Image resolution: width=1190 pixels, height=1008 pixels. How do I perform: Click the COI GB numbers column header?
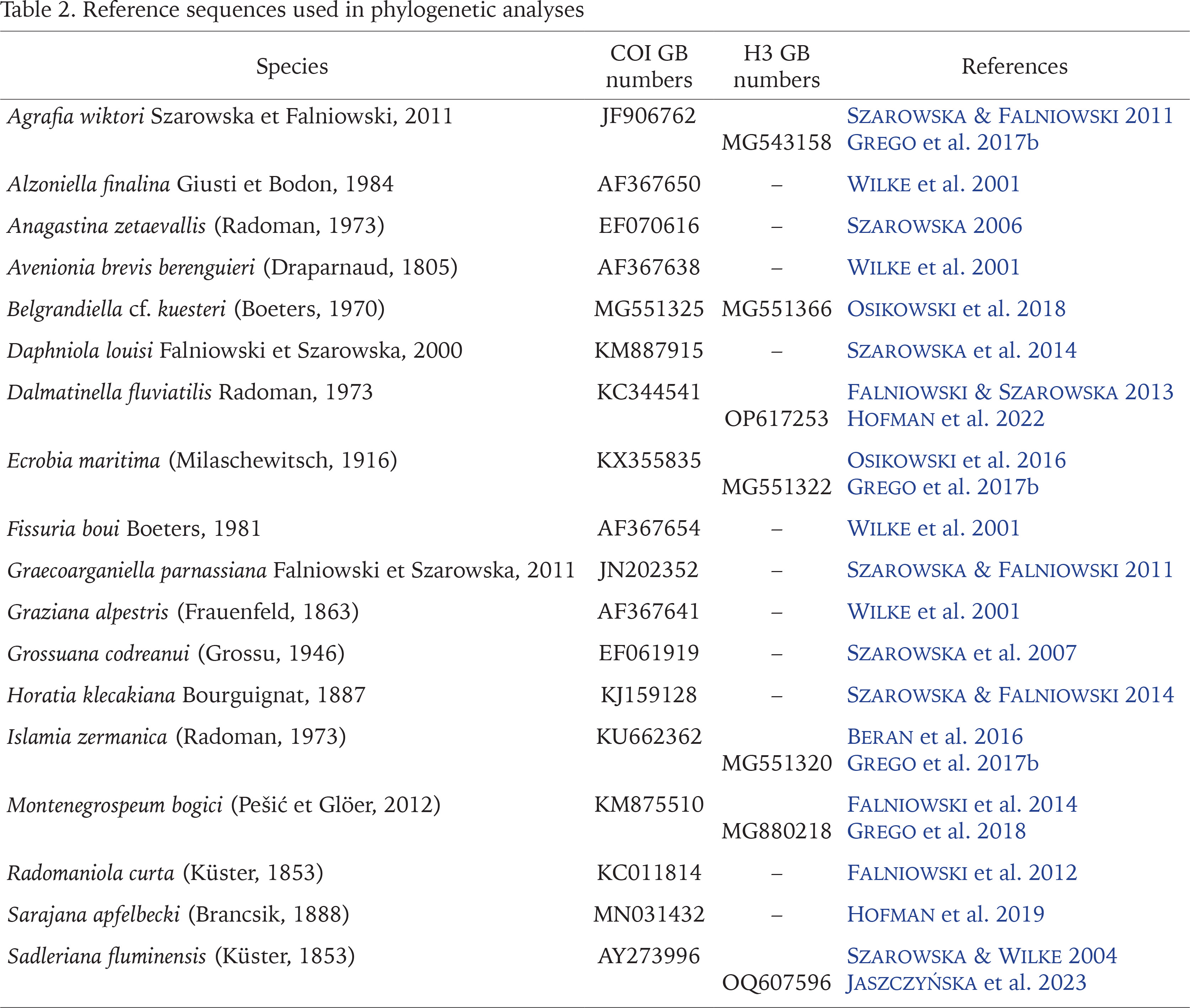tap(648, 66)
